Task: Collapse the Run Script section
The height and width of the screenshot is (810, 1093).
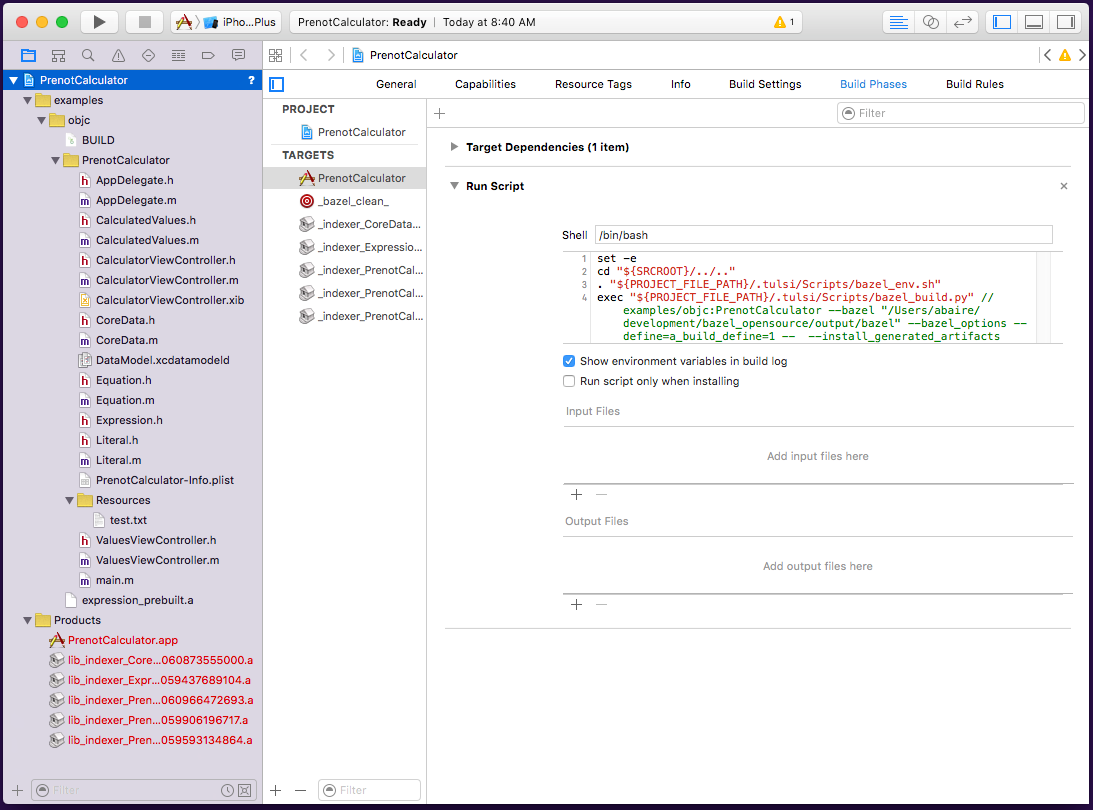Action: 454,186
